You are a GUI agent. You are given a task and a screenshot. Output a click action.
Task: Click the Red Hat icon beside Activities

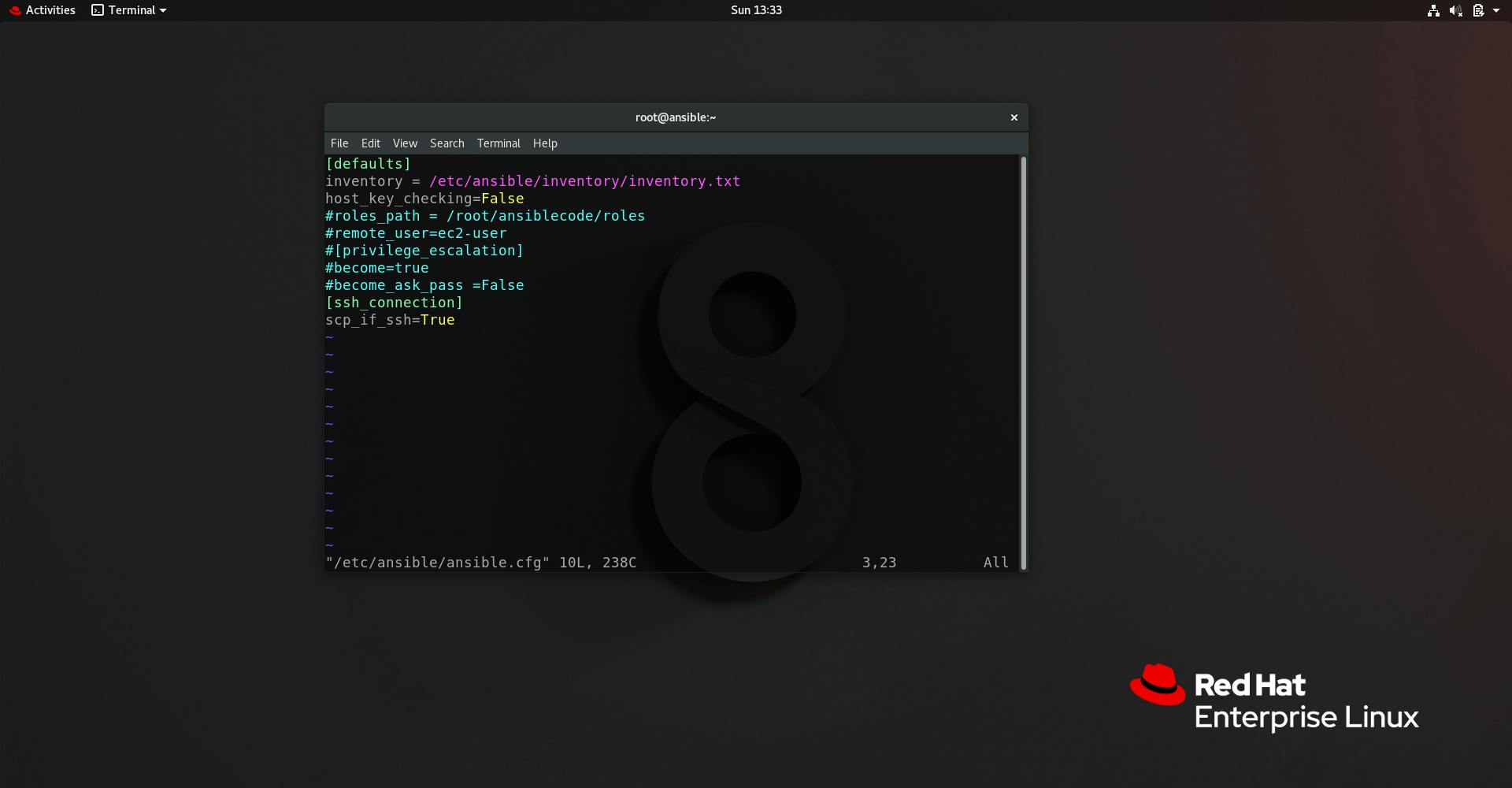tap(15, 10)
